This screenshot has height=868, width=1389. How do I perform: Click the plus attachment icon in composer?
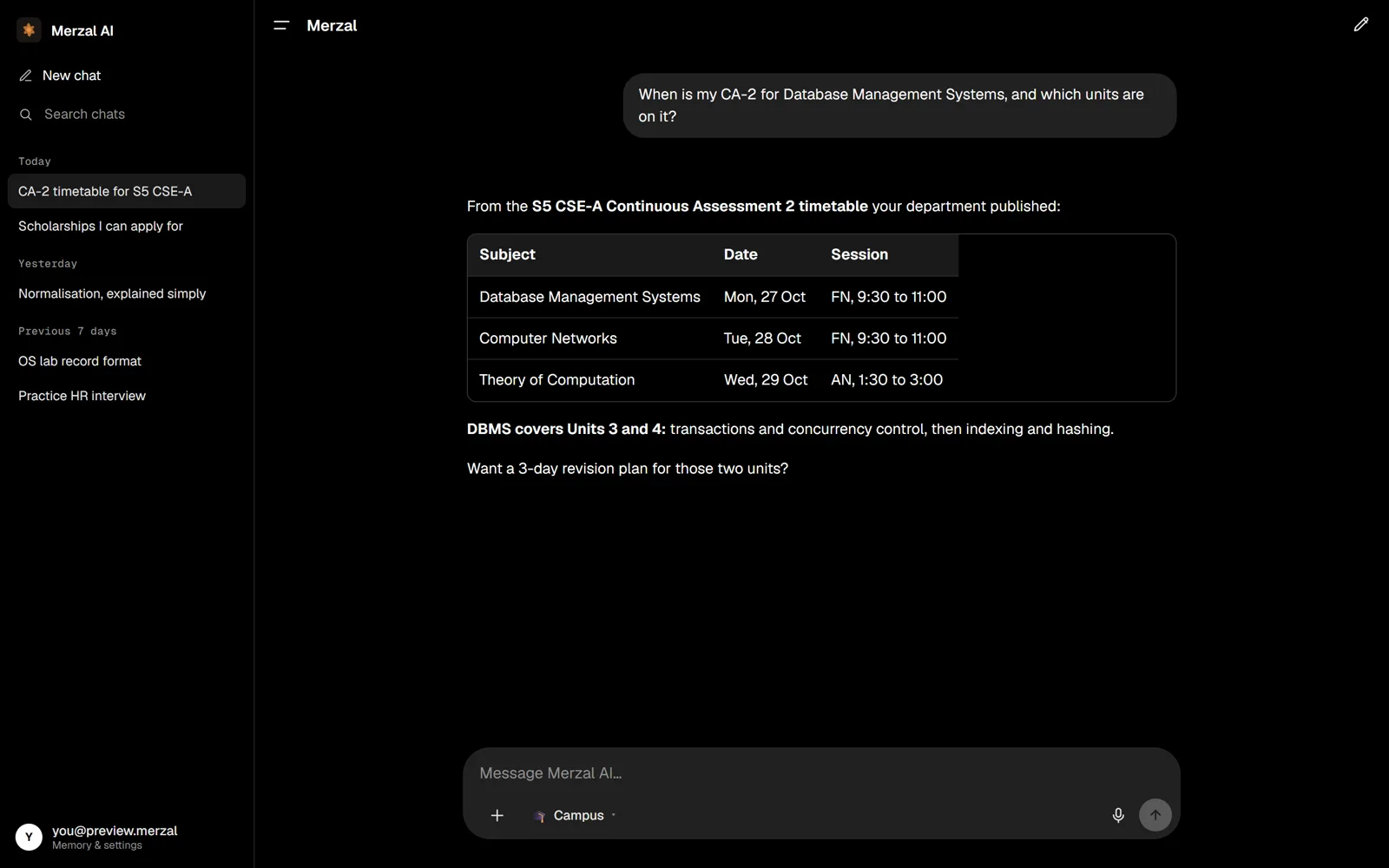click(x=497, y=815)
